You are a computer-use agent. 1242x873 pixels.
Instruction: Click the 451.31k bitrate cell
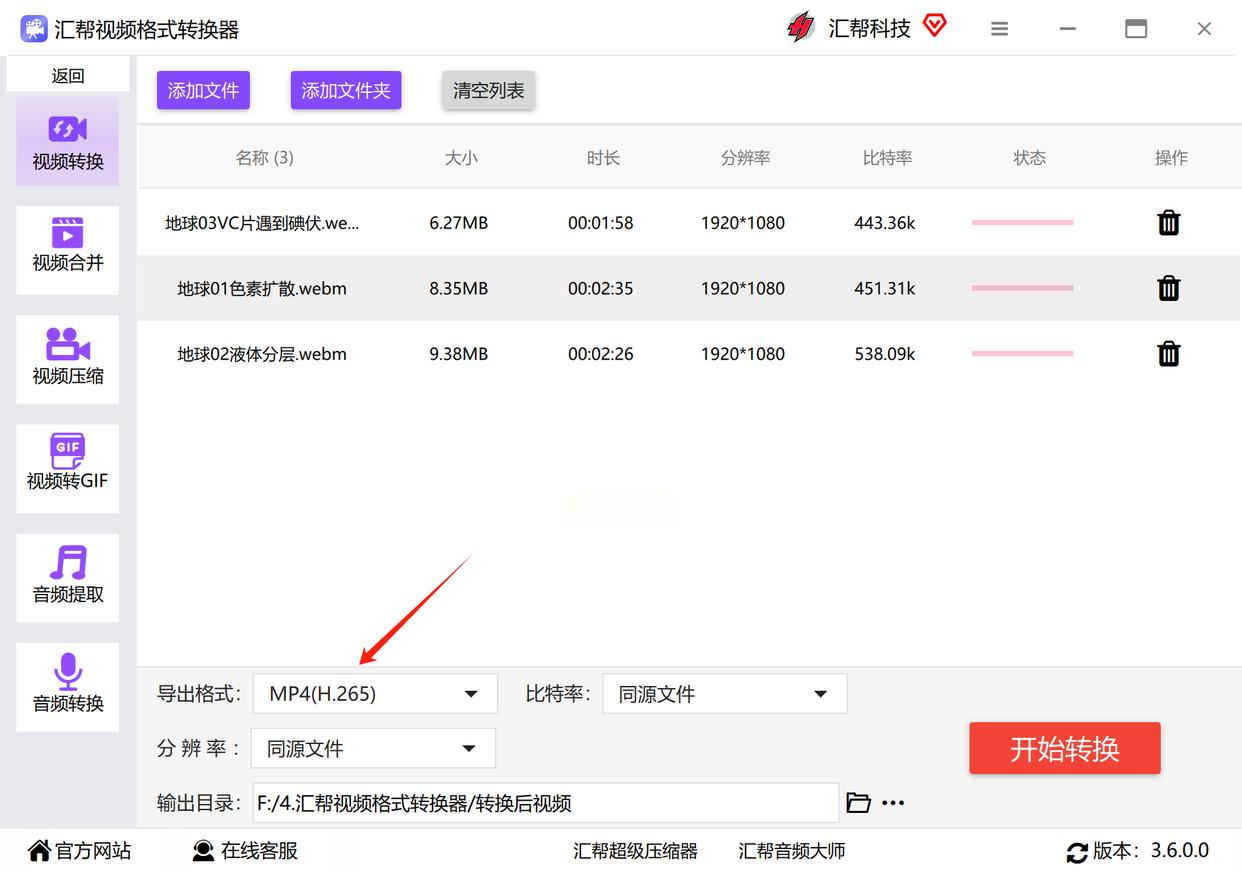[x=885, y=288]
